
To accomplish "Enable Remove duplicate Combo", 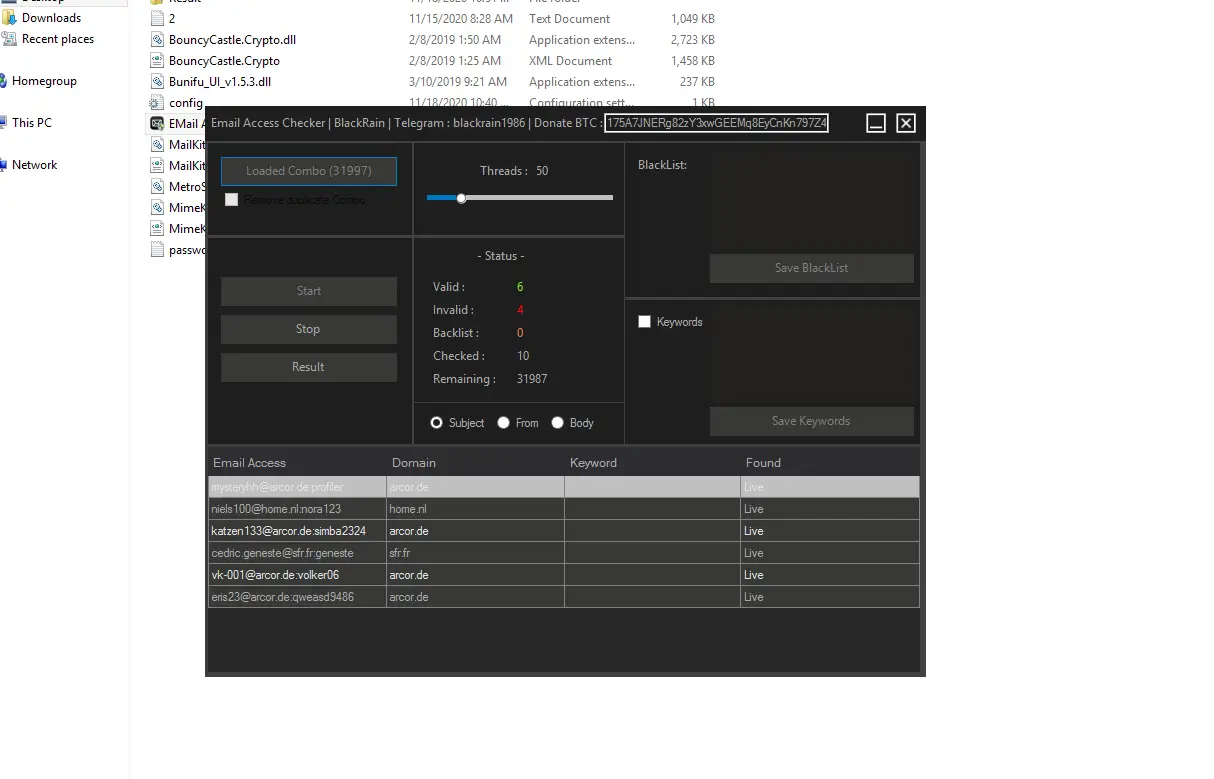I will [x=231, y=199].
